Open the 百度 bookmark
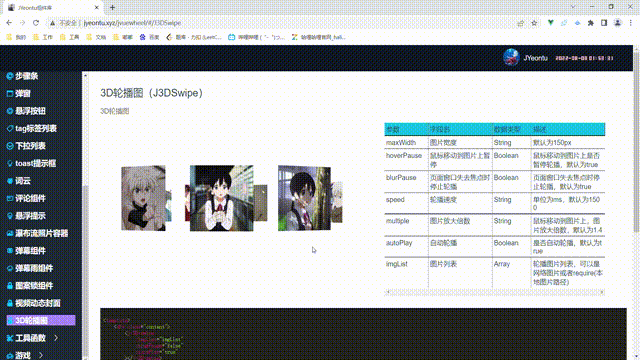Image resolution: width=640 pixels, height=360 pixels. point(149,37)
